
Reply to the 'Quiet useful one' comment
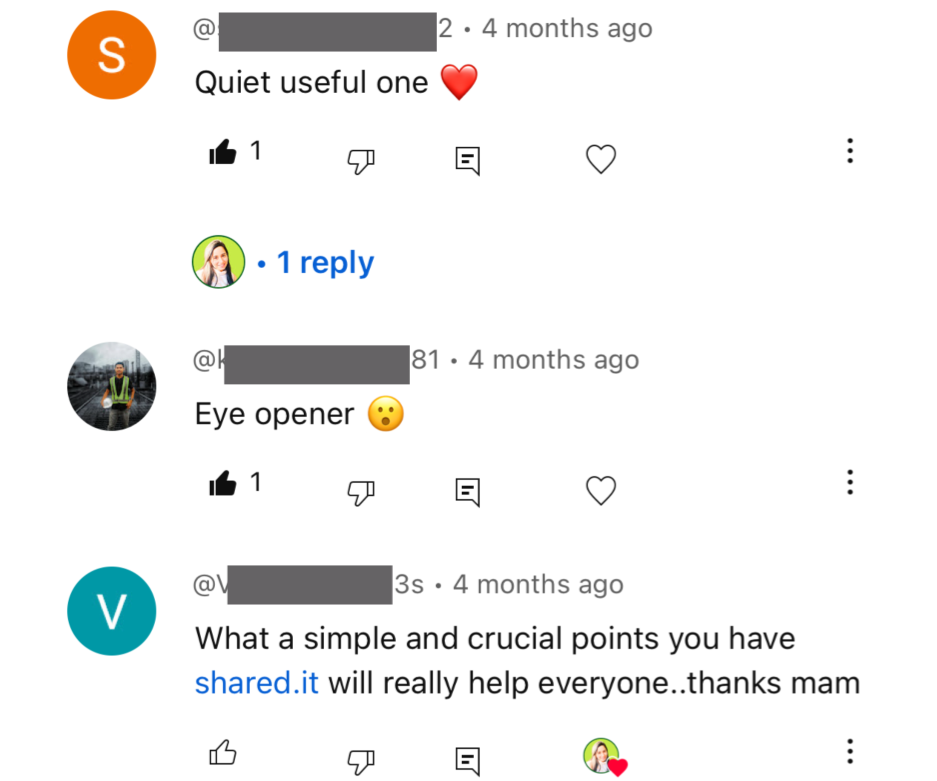[467, 160]
